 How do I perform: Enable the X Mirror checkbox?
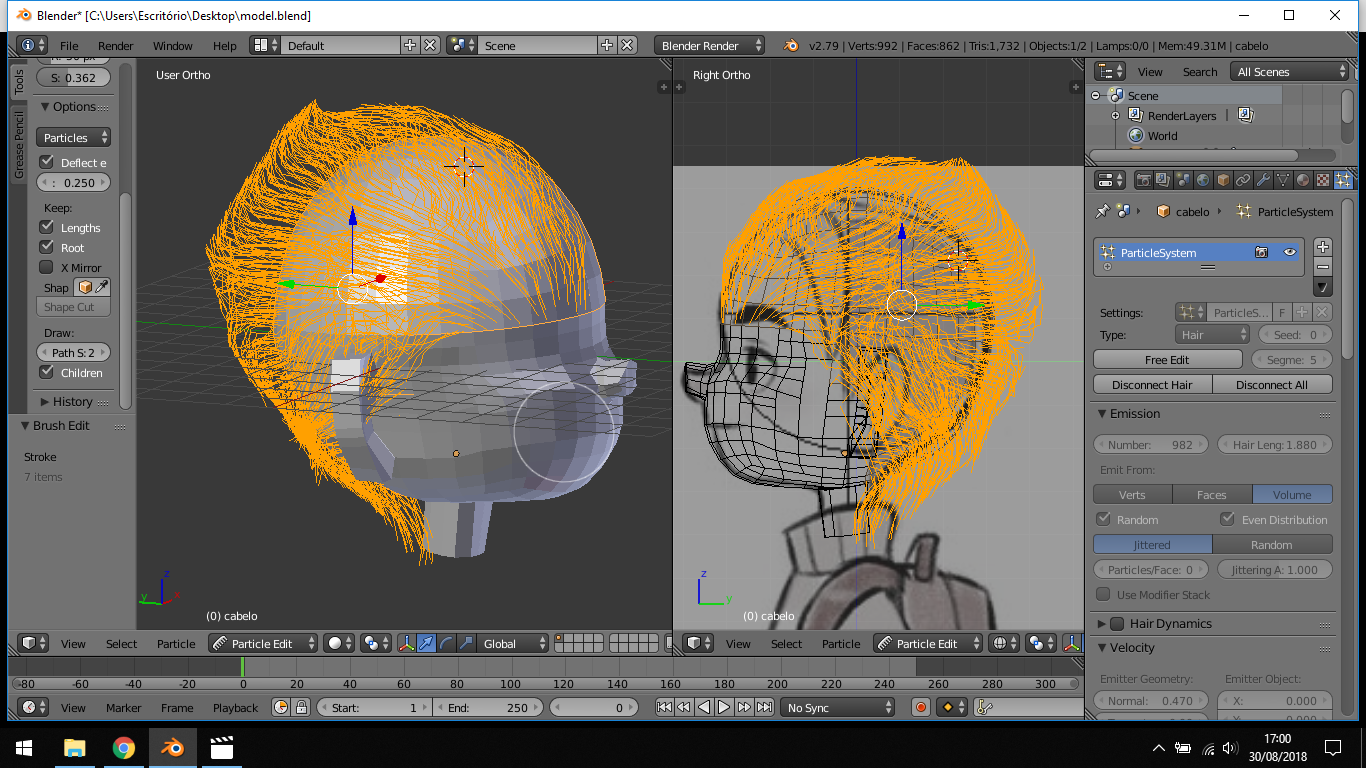[46, 267]
